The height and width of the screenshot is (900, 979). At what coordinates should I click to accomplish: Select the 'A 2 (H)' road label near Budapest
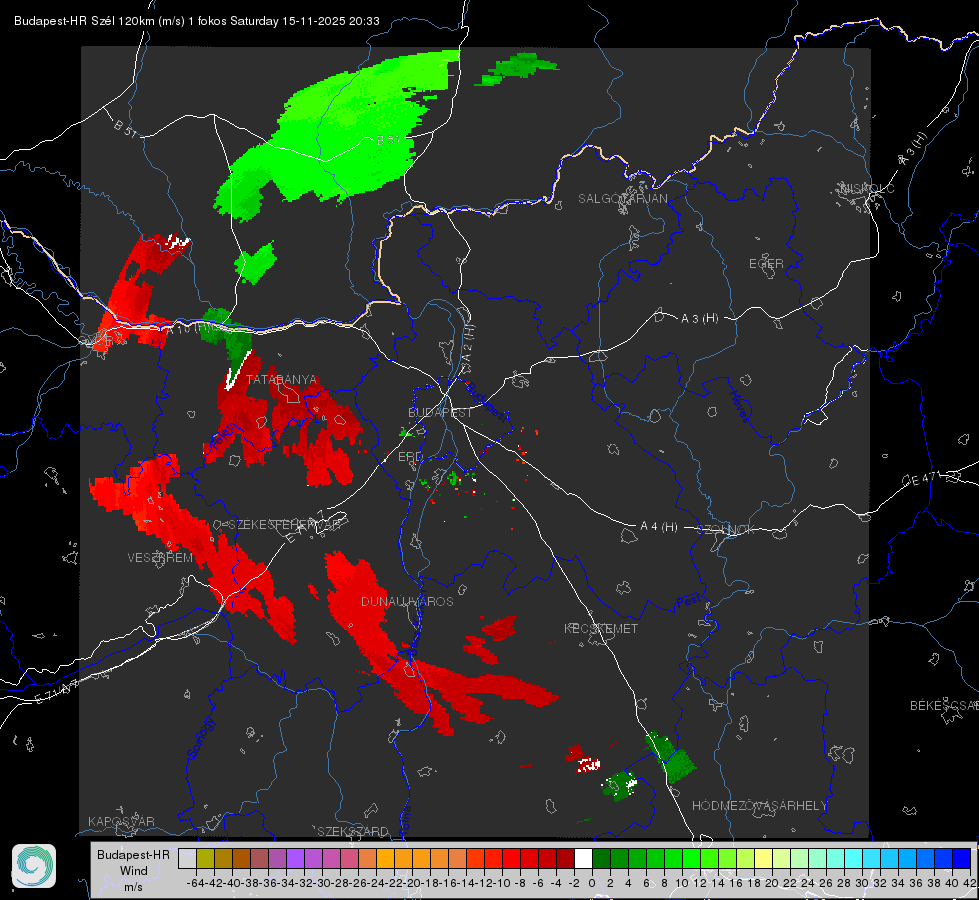pyautogui.click(x=467, y=348)
